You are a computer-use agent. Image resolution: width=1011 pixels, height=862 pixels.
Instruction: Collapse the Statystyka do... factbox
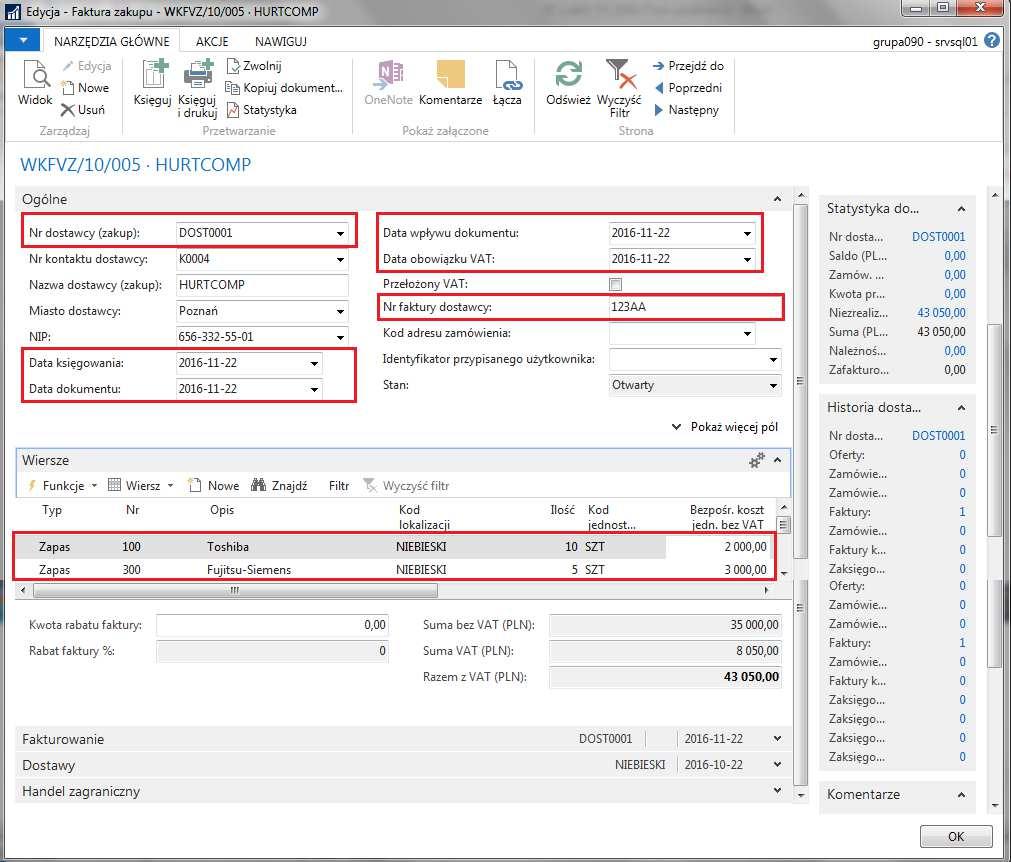click(x=961, y=209)
